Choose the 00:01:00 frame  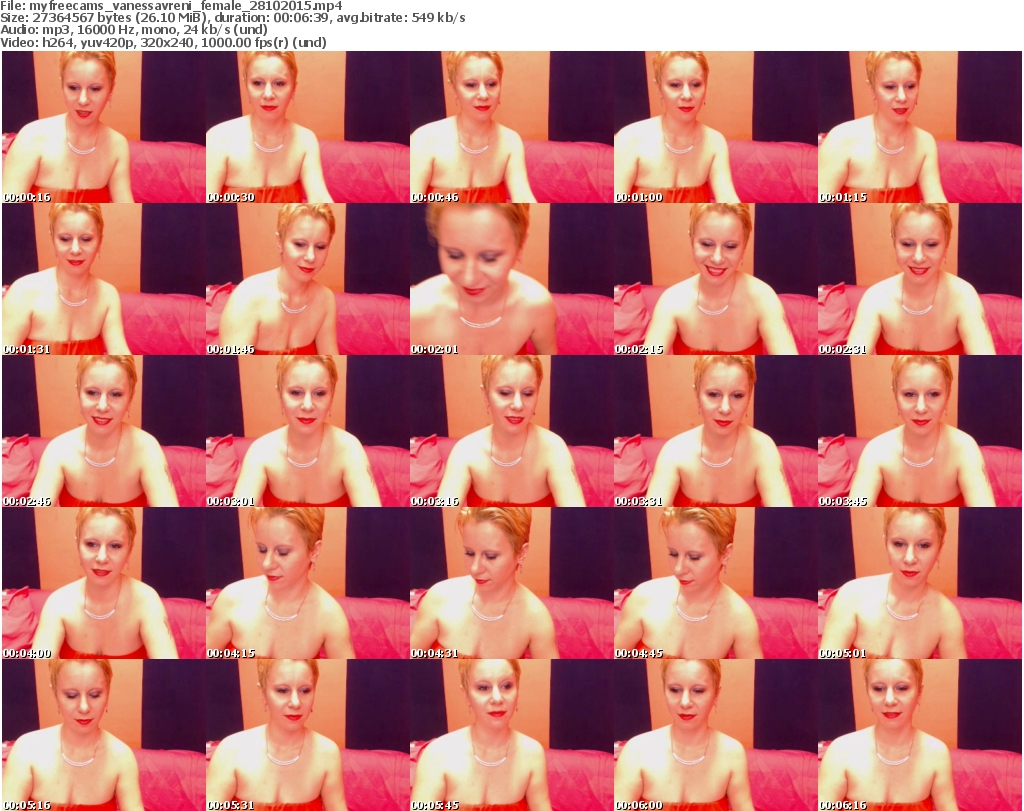715,127
